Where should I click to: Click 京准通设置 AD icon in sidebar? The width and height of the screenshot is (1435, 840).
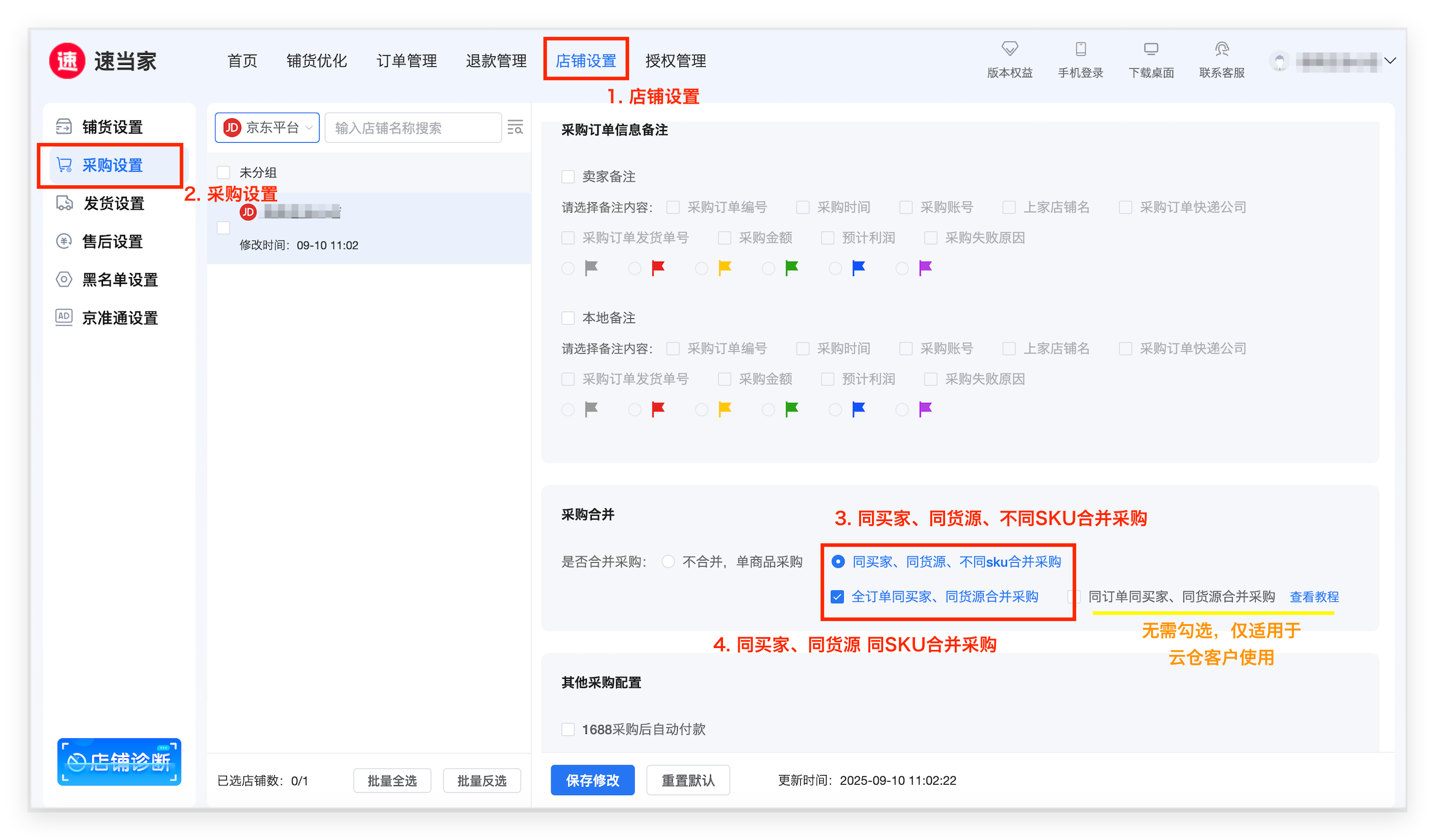[64, 317]
